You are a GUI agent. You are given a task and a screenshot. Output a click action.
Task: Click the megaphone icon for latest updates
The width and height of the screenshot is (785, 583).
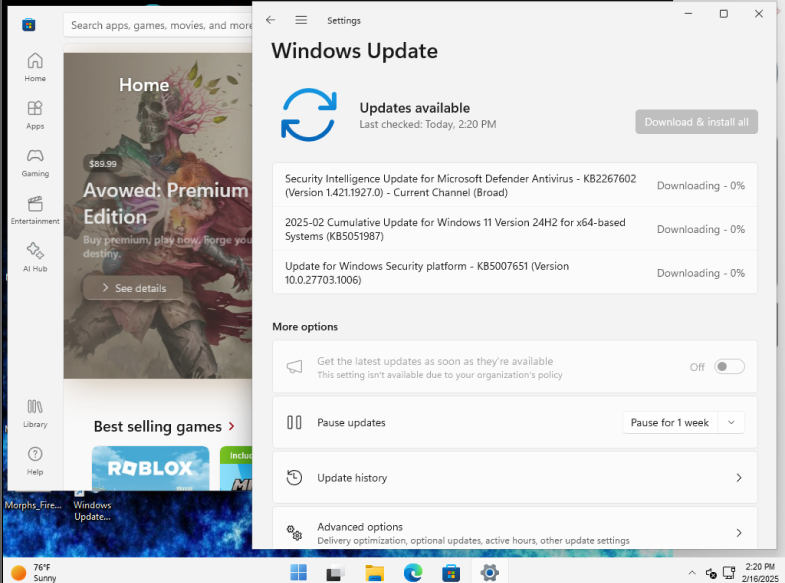point(294,367)
